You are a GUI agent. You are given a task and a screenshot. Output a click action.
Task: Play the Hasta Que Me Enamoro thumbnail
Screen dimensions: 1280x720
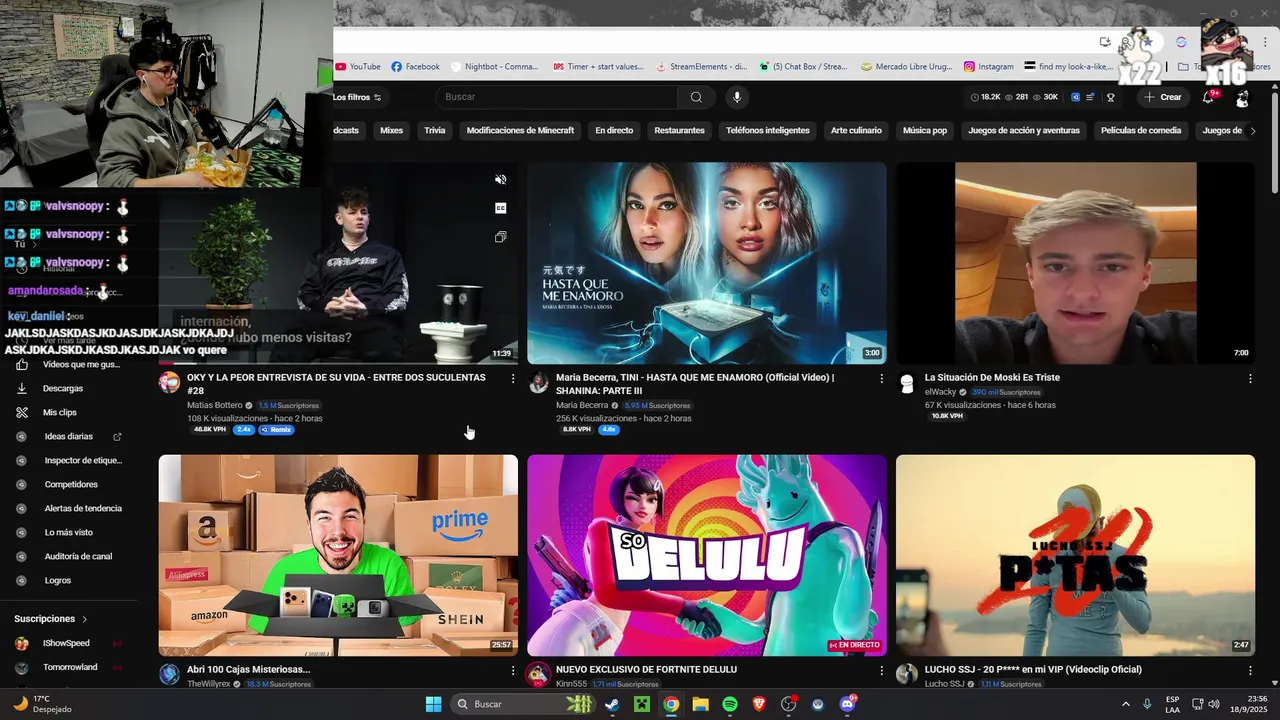click(x=706, y=263)
